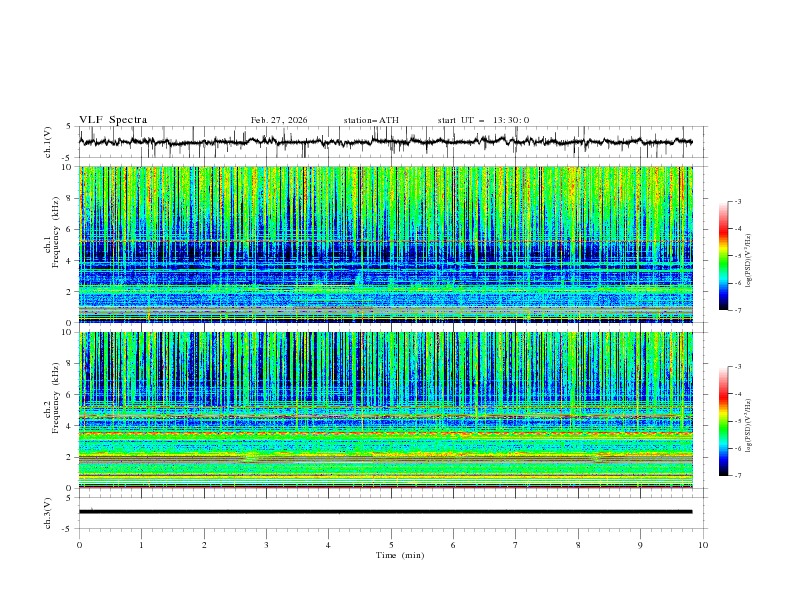The image size is (792, 612).
Task: Click the upper color bar "log(PSD)(V²/Hz)" label
Action: [x=749, y=261]
